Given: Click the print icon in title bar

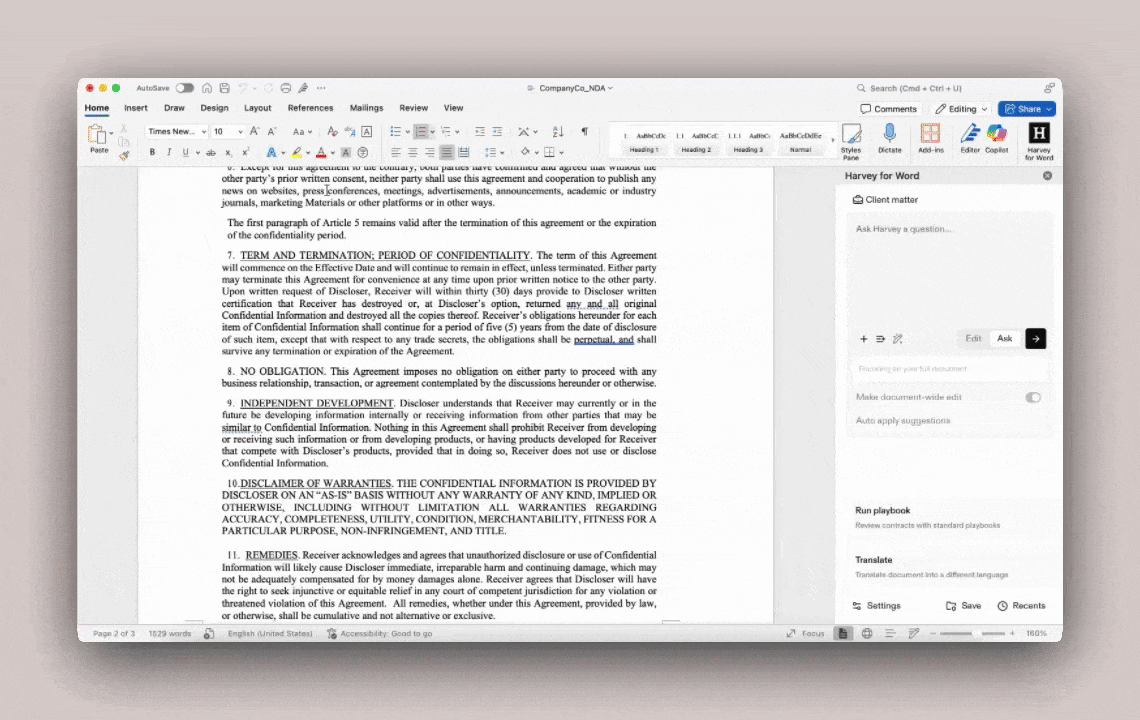Looking at the screenshot, I should 286,88.
